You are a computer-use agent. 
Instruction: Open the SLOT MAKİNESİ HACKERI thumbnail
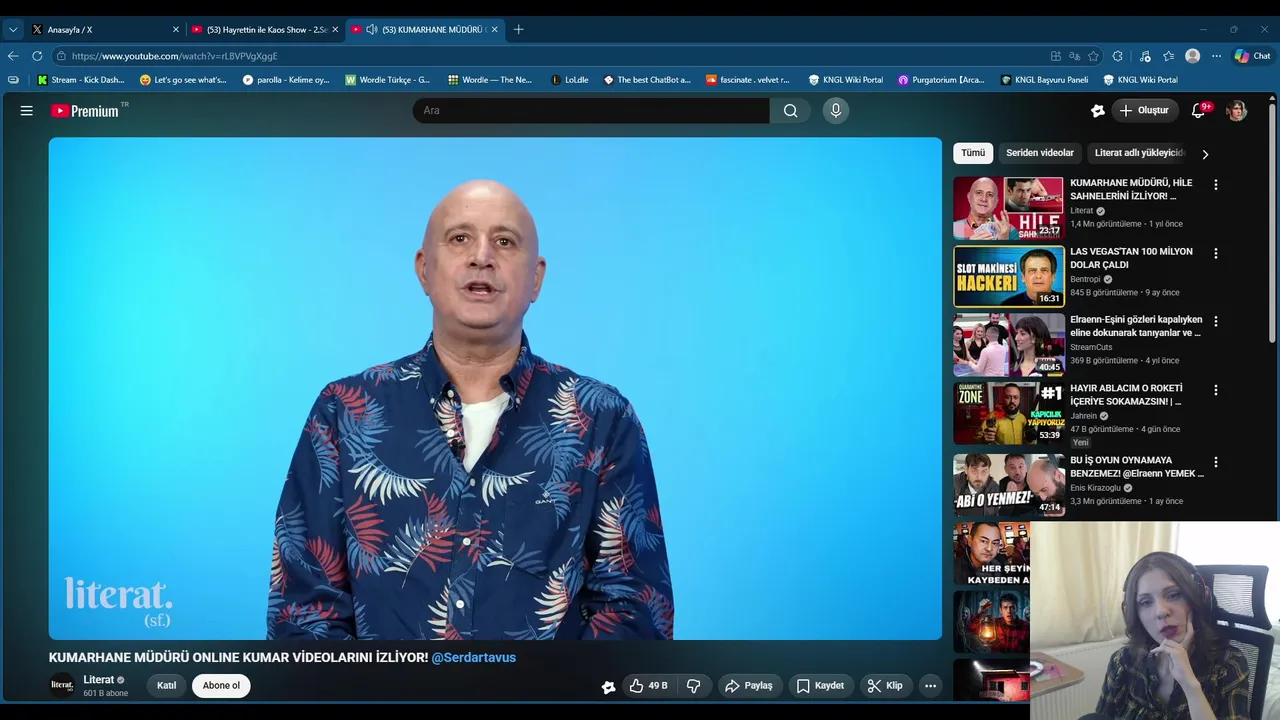pyautogui.click(x=1008, y=276)
